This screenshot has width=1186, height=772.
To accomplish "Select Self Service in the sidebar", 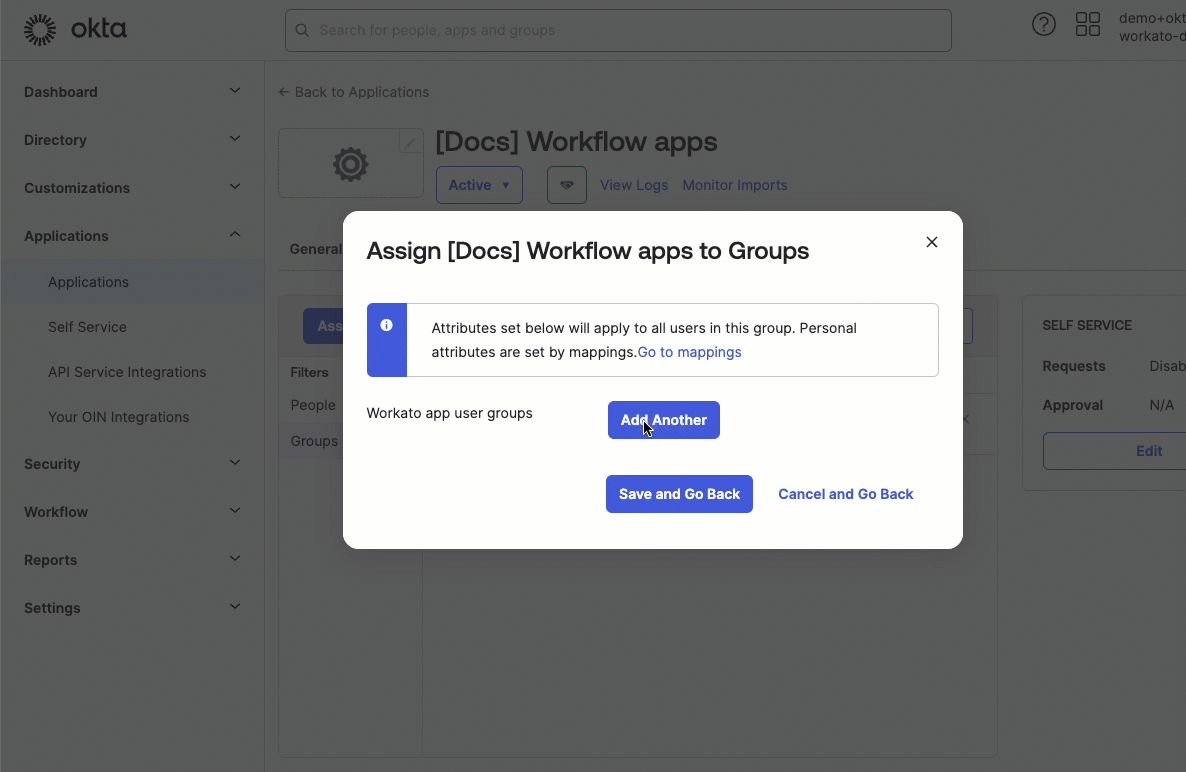I will click(x=88, y=327).
